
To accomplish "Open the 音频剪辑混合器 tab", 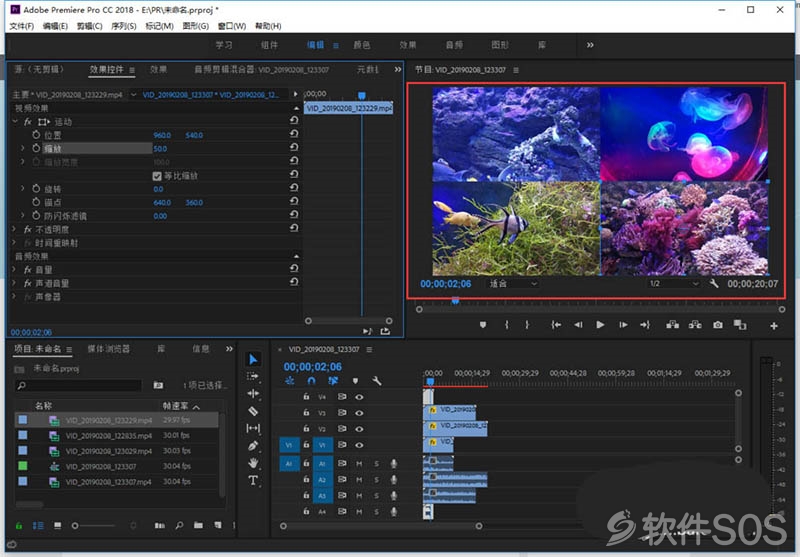I will coord(262,69).
